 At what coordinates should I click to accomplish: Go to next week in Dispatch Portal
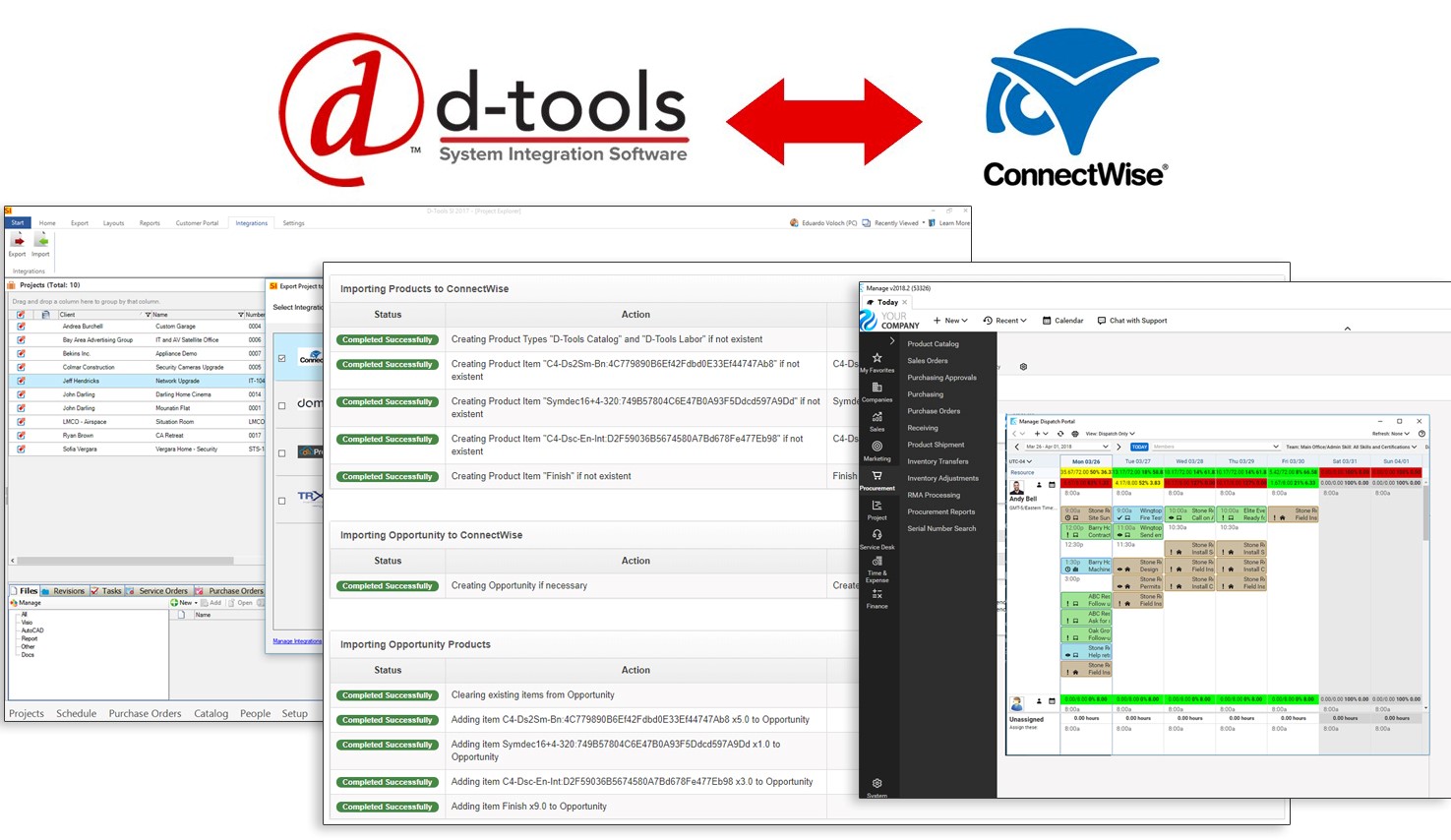pyautogui.click(x=1118, y=447)
